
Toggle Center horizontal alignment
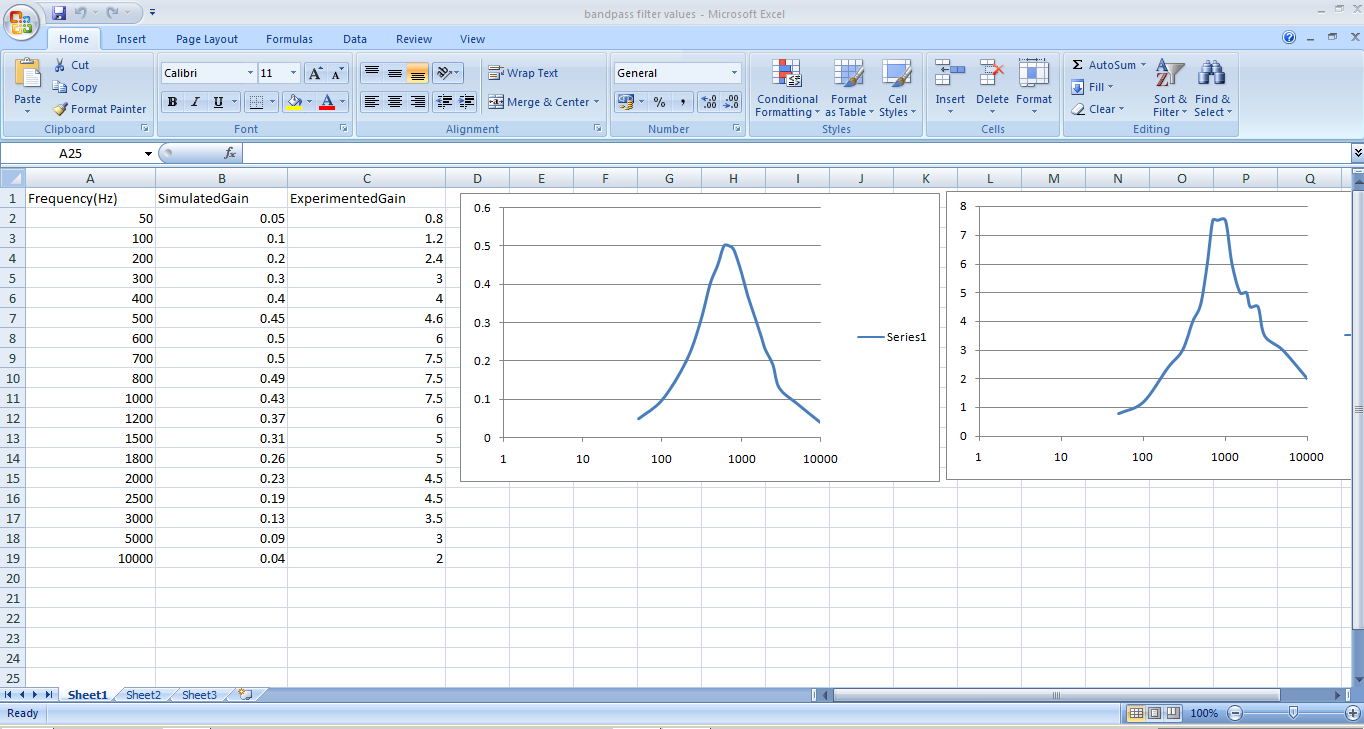[x=394, y=102]
